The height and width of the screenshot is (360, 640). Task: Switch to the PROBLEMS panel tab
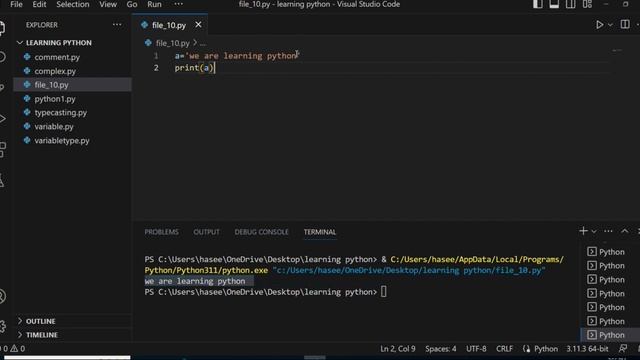tap(161, 232)
